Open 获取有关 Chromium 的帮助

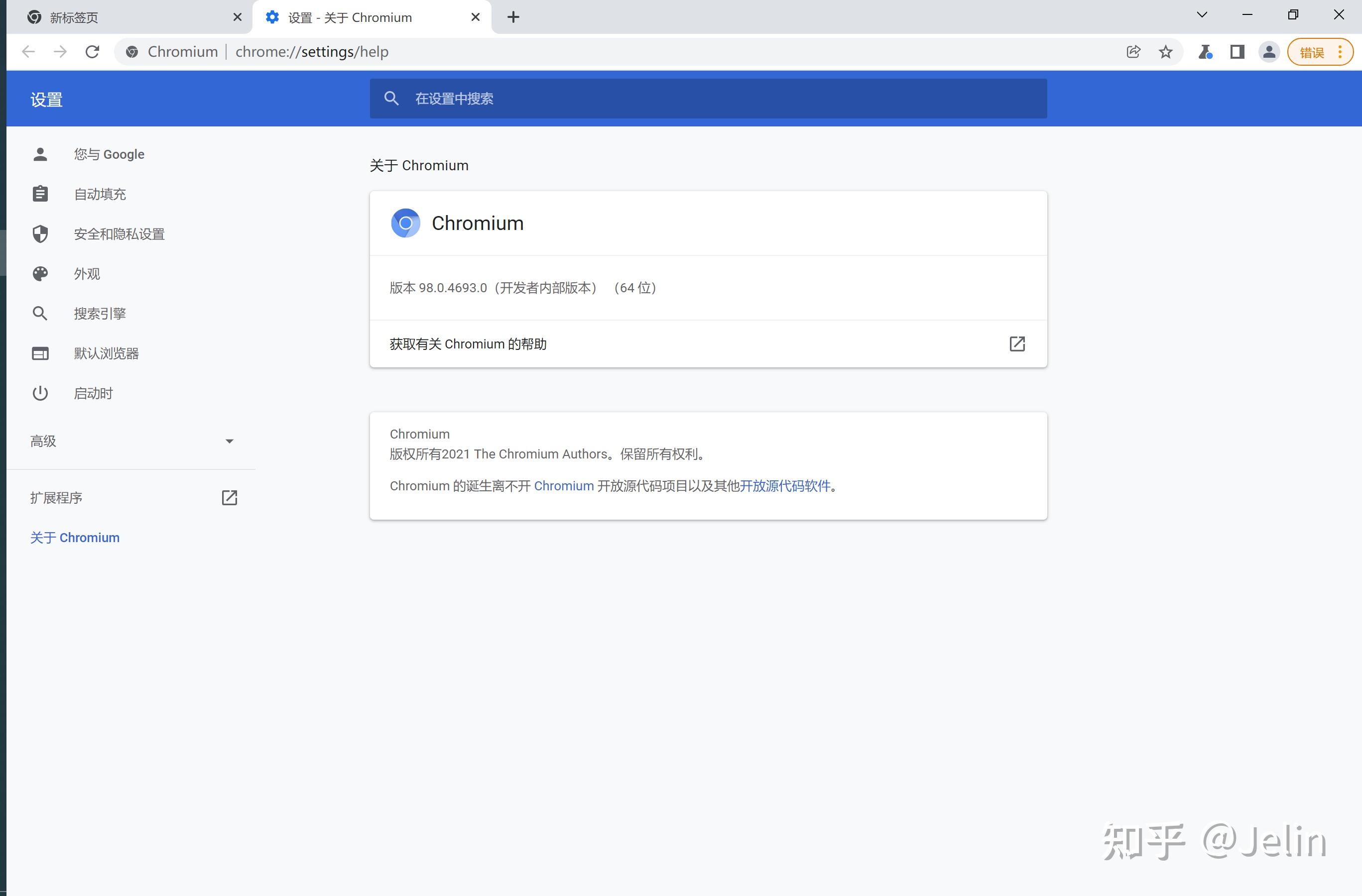pos(468,343)
